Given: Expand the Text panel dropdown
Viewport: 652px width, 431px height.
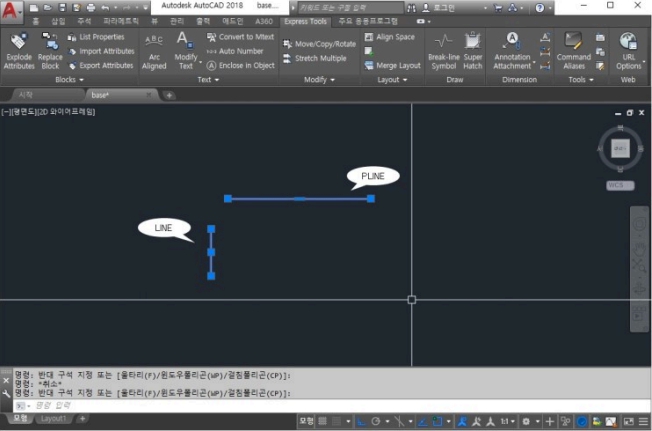Looking at the screenshot, I should point(208,79).
